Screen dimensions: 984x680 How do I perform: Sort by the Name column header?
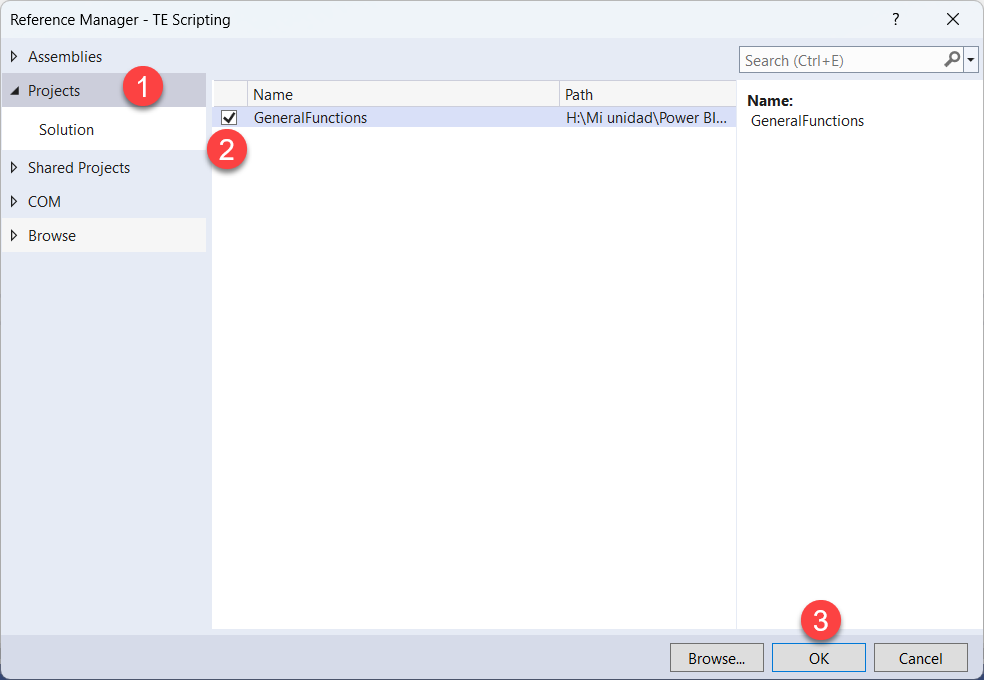point(400,94)
